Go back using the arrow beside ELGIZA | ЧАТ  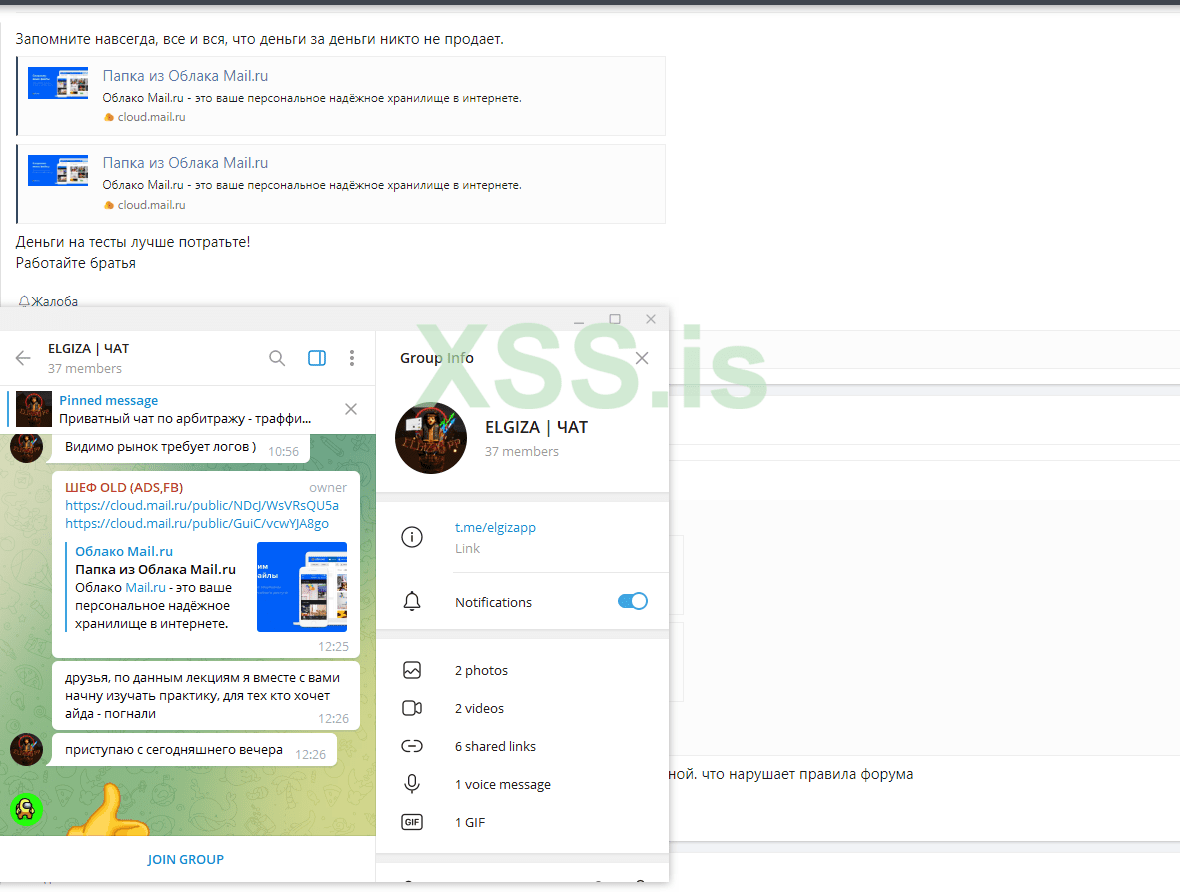(x=23, y=358)
